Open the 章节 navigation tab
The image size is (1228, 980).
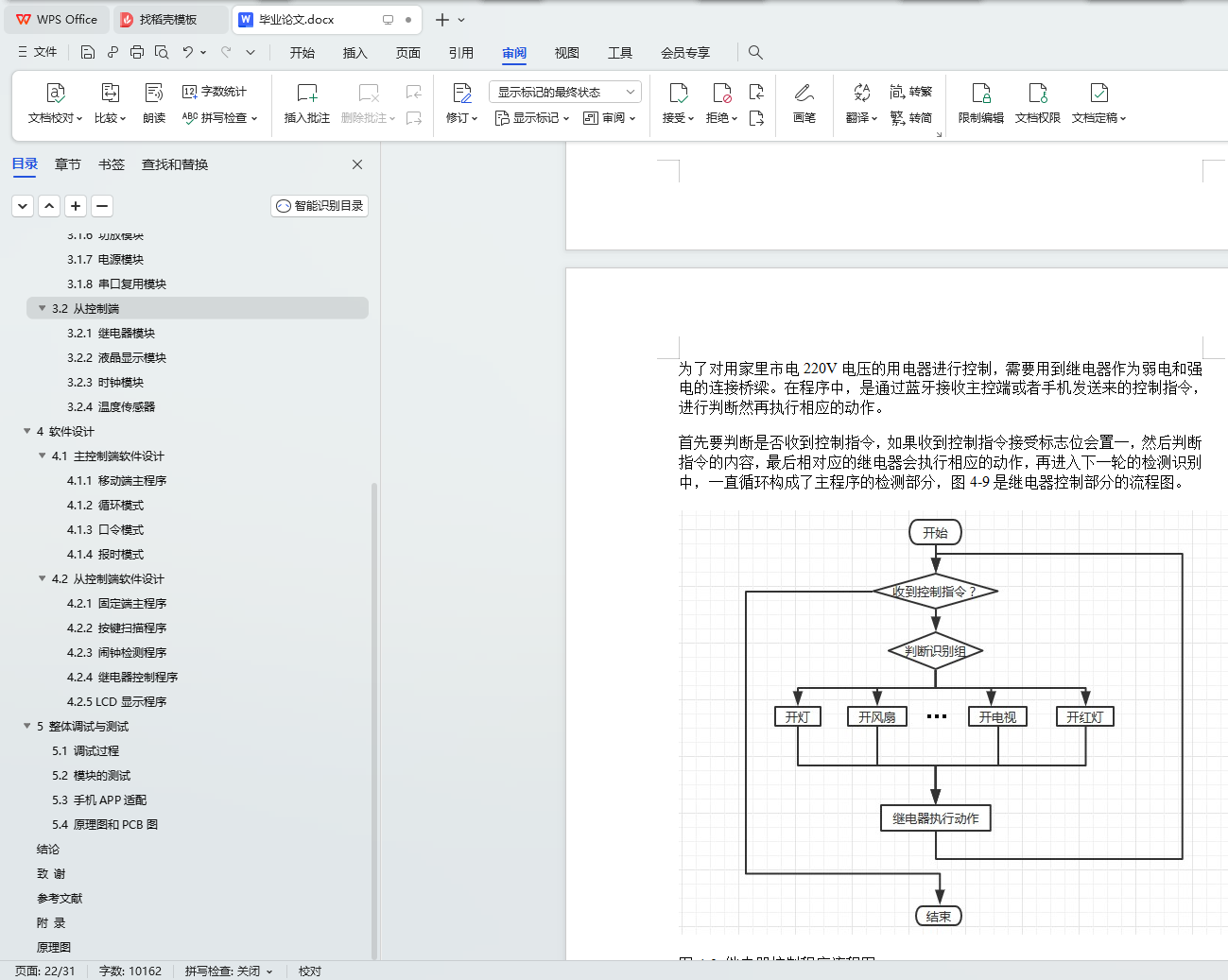pyautogui.click(x=68, y=164)
